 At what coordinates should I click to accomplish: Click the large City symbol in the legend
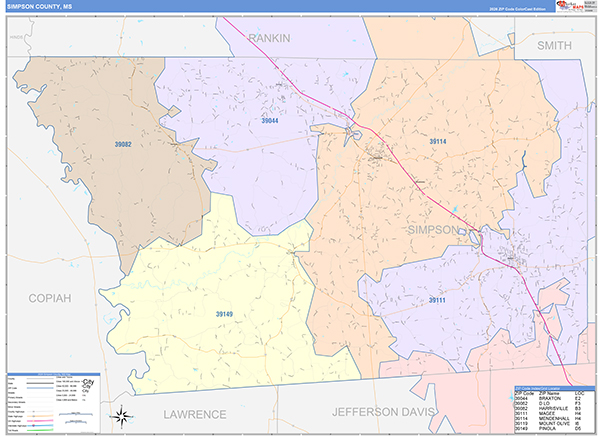(x=87, y=382)
